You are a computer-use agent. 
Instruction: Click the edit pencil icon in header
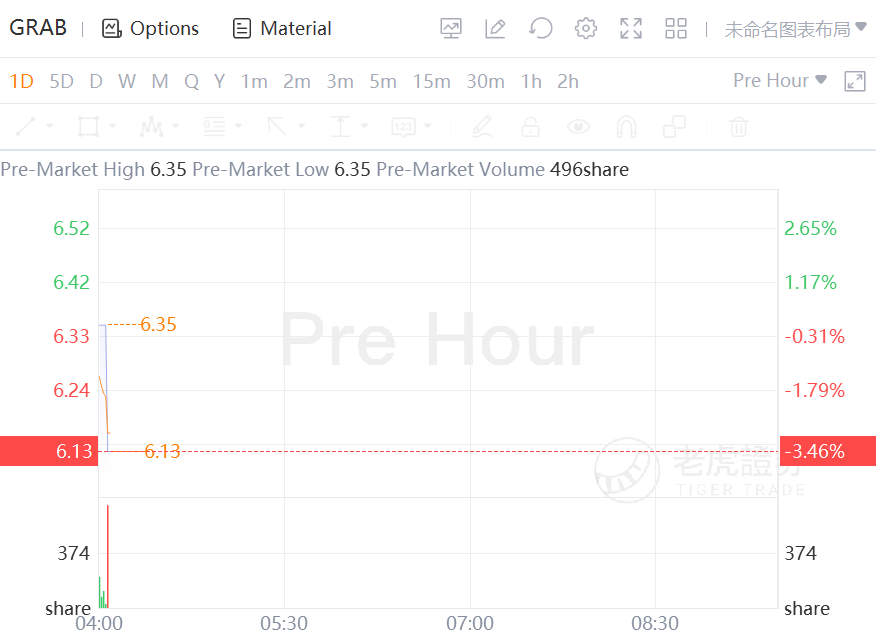[x=495, y=28]
